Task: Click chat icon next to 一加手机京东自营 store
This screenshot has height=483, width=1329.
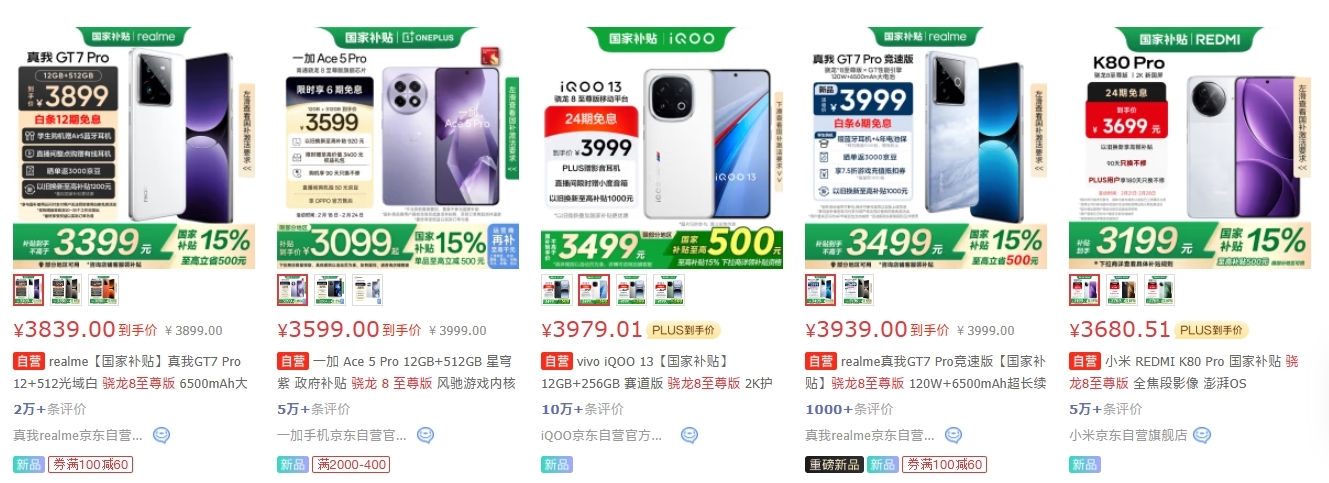Action: point(425,435)
